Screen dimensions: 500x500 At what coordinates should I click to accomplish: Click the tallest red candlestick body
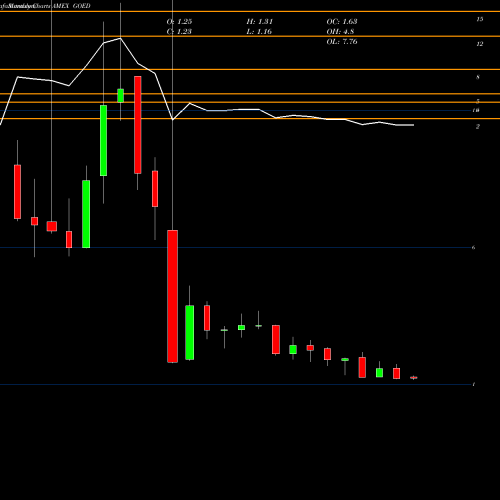pyautogui.click(x=172, y=296)
